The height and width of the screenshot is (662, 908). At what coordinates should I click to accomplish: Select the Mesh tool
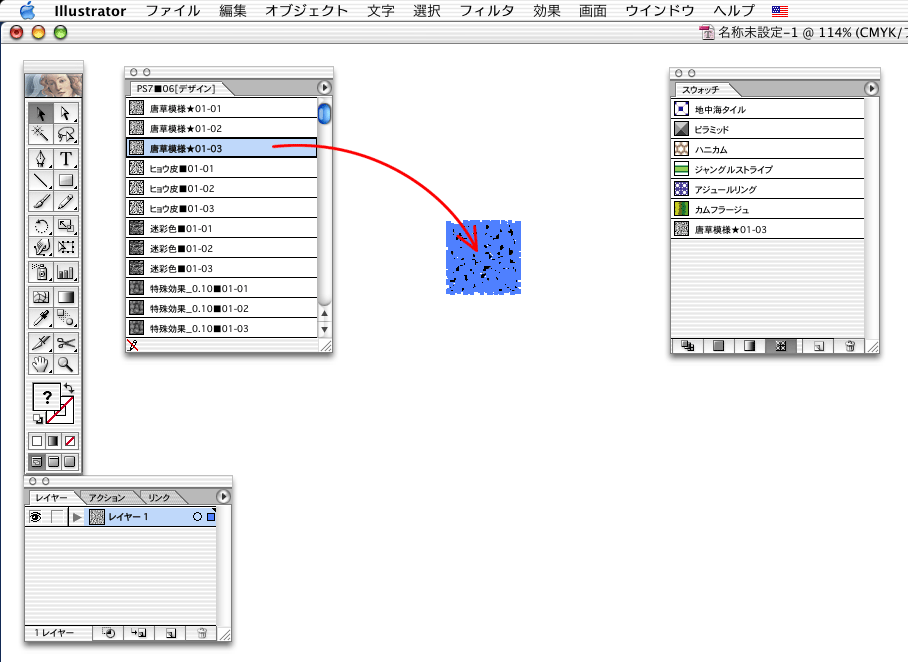click(41, 297)
